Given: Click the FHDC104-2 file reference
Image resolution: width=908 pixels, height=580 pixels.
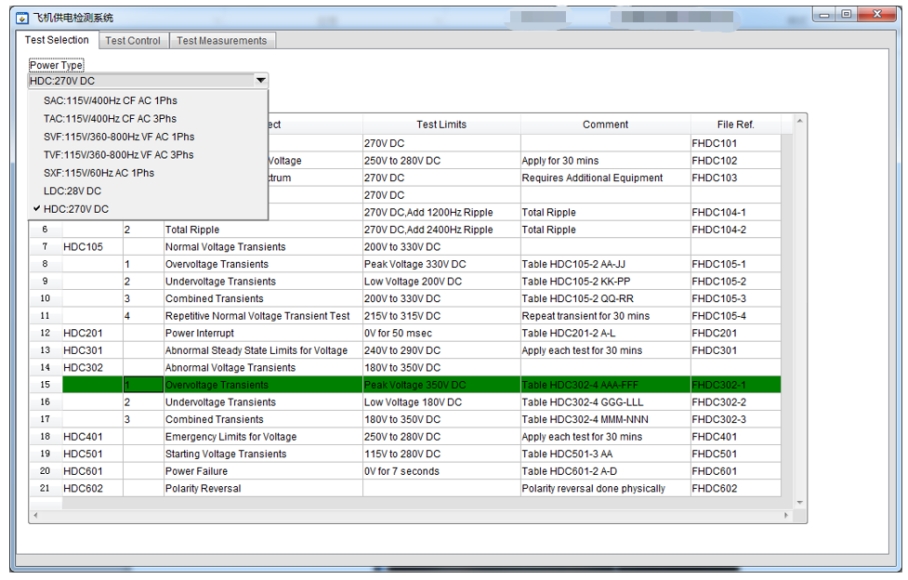Looking at the screenshot, I should pyautogui.click(x=735, y=230).
